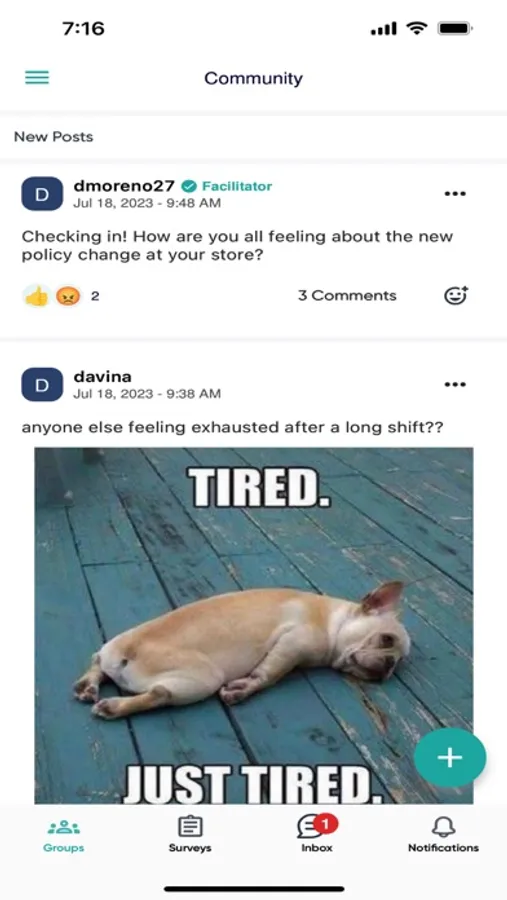This screenshot has width=507, height=900.
Task: Open the Inbox with one unread message
Action: (317, 835)
